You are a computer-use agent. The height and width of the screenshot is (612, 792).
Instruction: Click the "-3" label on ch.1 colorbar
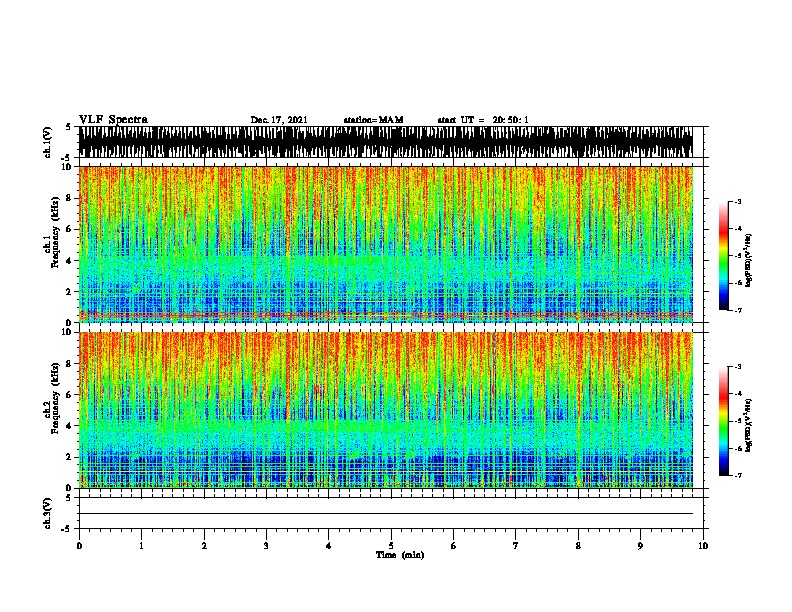point(738,202)
